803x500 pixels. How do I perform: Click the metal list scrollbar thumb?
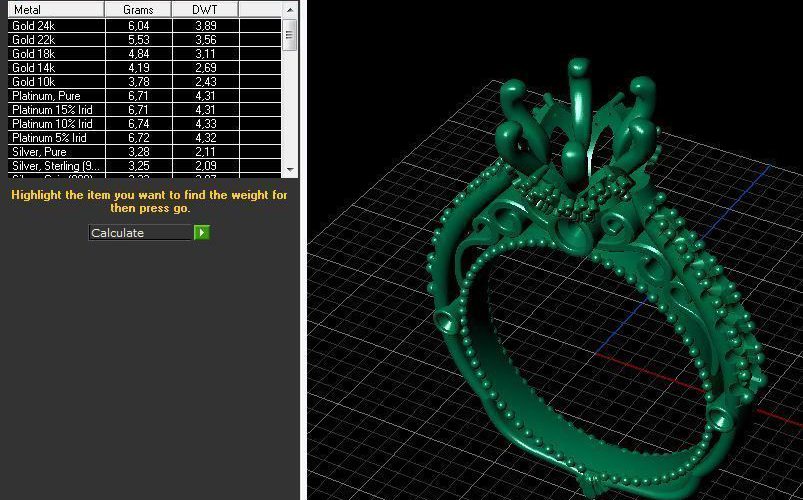[x=290, y=34]
